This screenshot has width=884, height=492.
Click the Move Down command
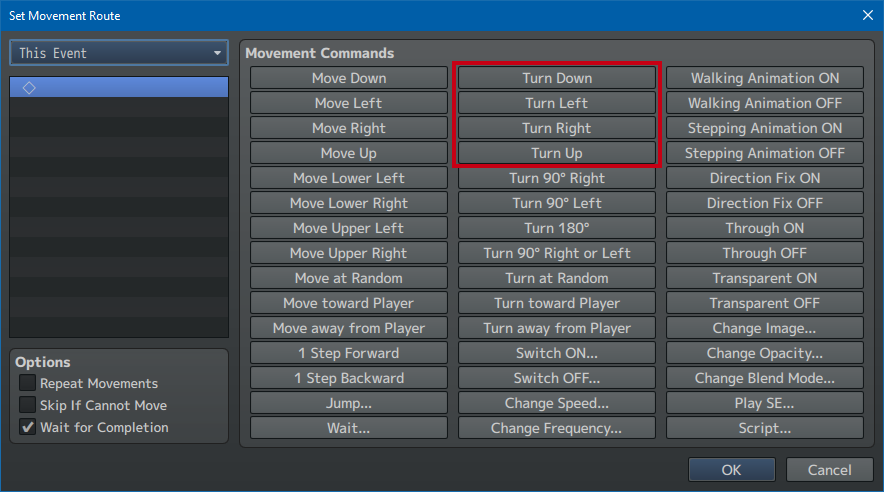[348, 78]
